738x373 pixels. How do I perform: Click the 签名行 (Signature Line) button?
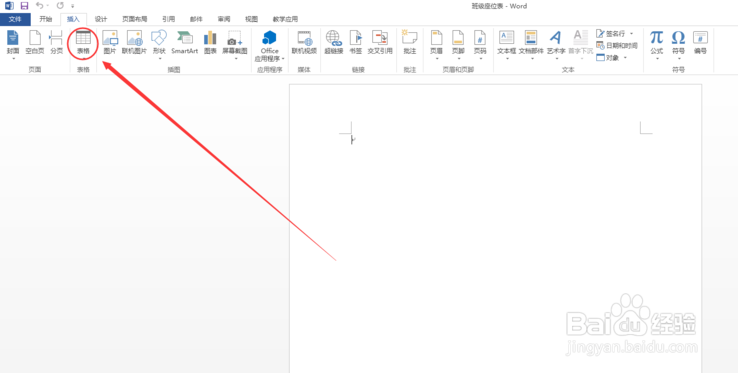[x=610, y=33]
